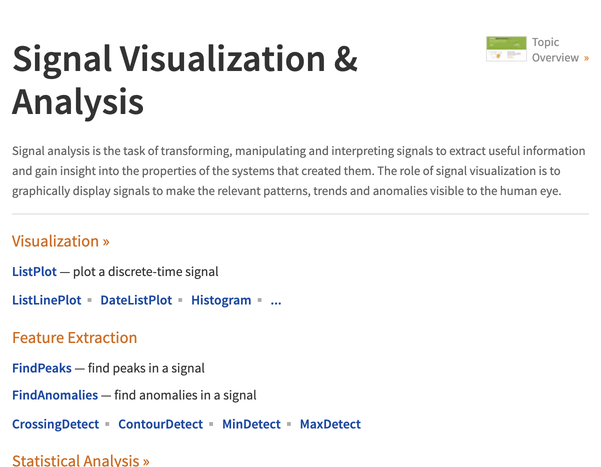Open the MaxDetect function page
This screenshot has height=467, width=601.
330,424
